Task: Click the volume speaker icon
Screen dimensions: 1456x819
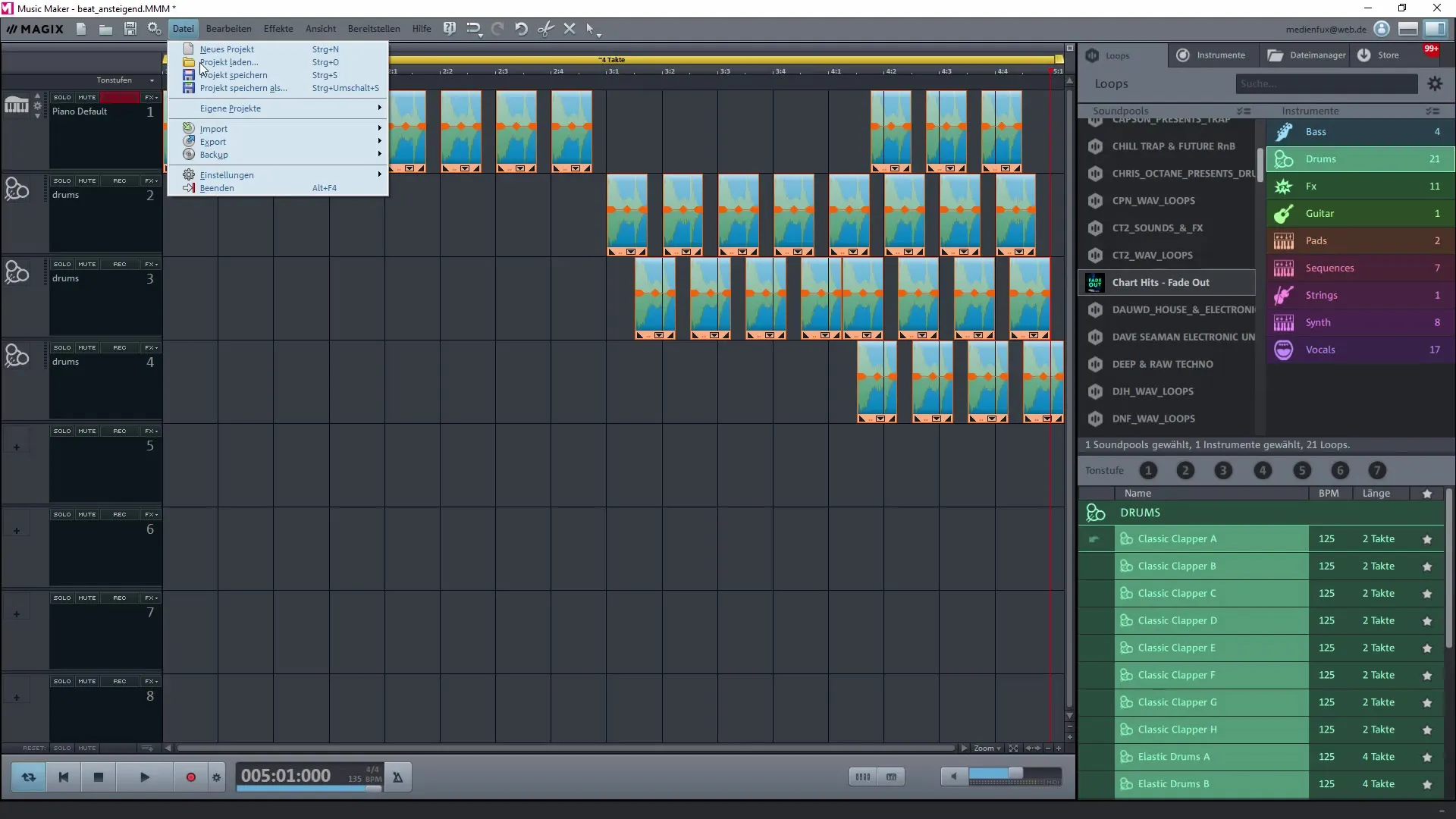Action: coord(954,777)
